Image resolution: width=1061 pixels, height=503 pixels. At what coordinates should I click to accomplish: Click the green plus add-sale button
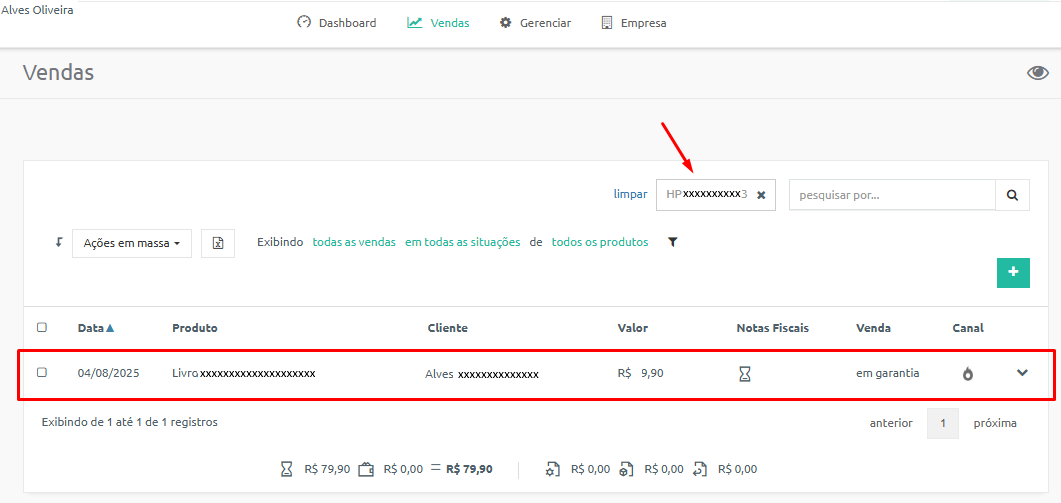point(1013,273)
